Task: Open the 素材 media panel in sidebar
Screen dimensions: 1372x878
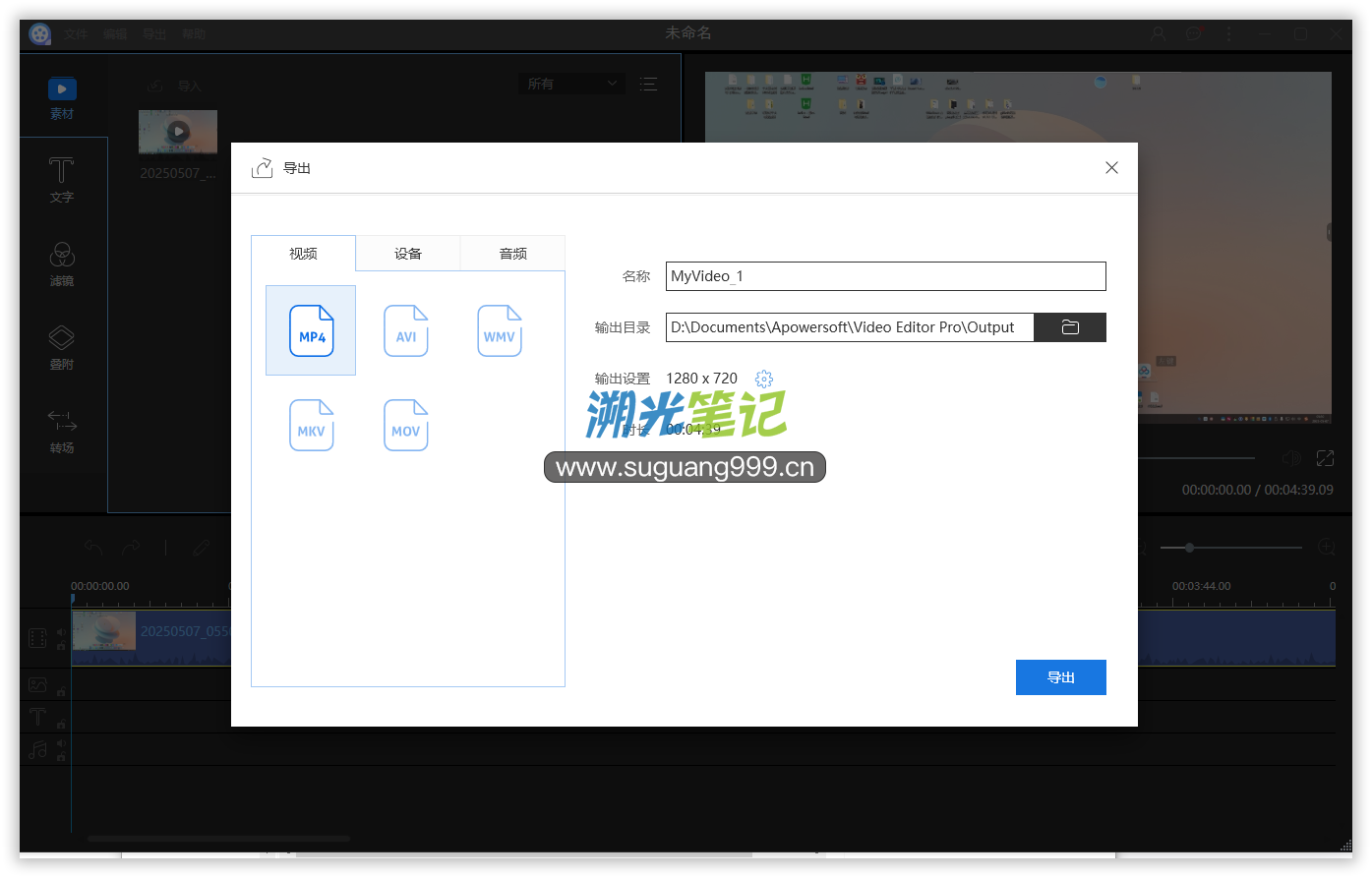Action: coord(62,98)
